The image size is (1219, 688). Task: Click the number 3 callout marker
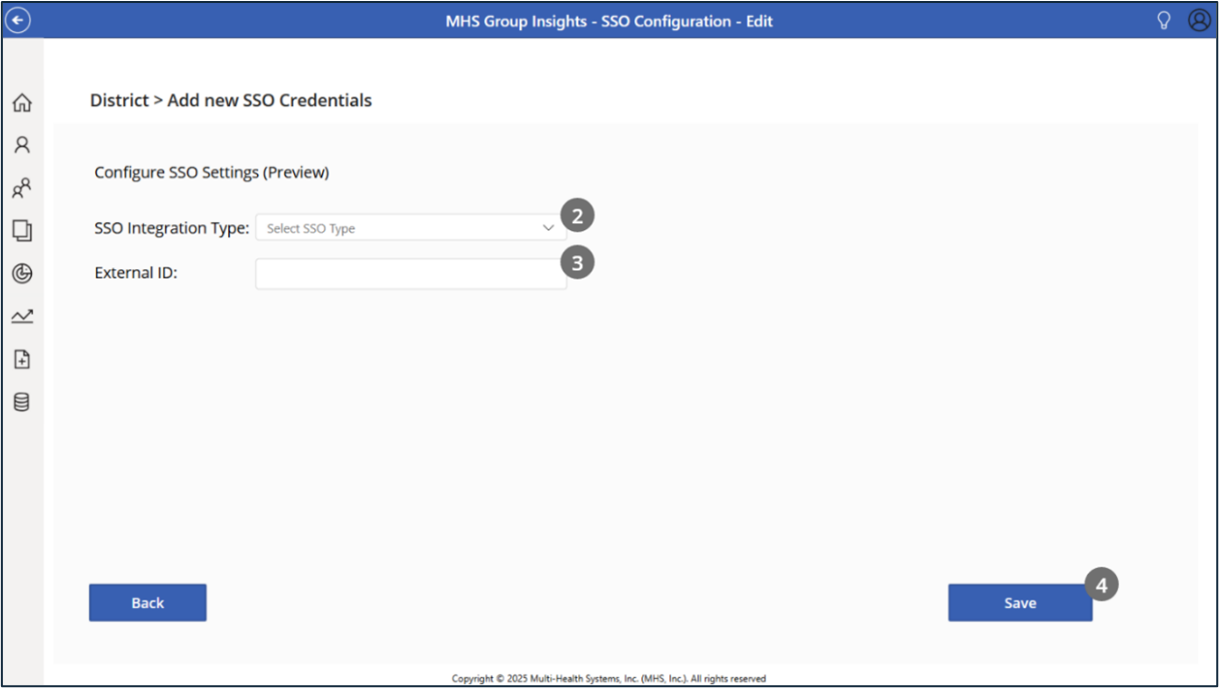point(577,262)
